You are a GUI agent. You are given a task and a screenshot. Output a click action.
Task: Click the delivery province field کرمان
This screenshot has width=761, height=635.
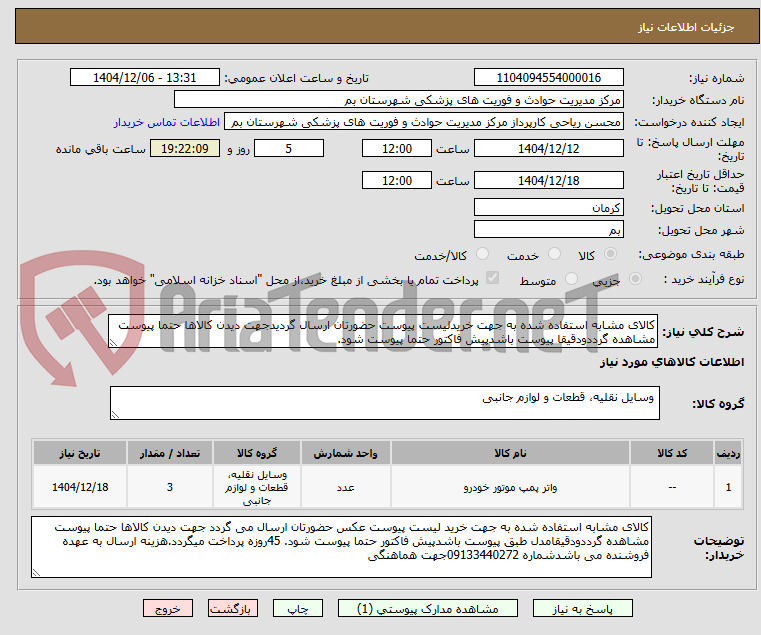coord(549,208)
